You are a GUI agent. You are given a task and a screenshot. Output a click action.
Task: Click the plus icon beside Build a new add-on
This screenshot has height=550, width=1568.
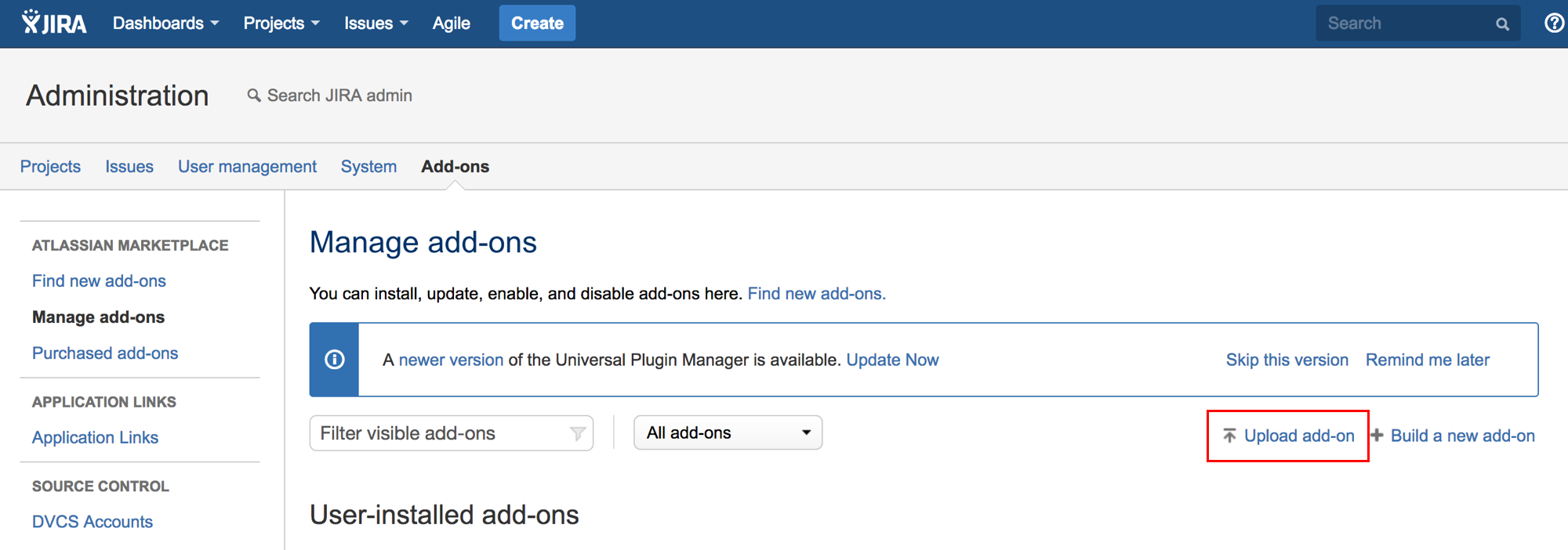1377,436
